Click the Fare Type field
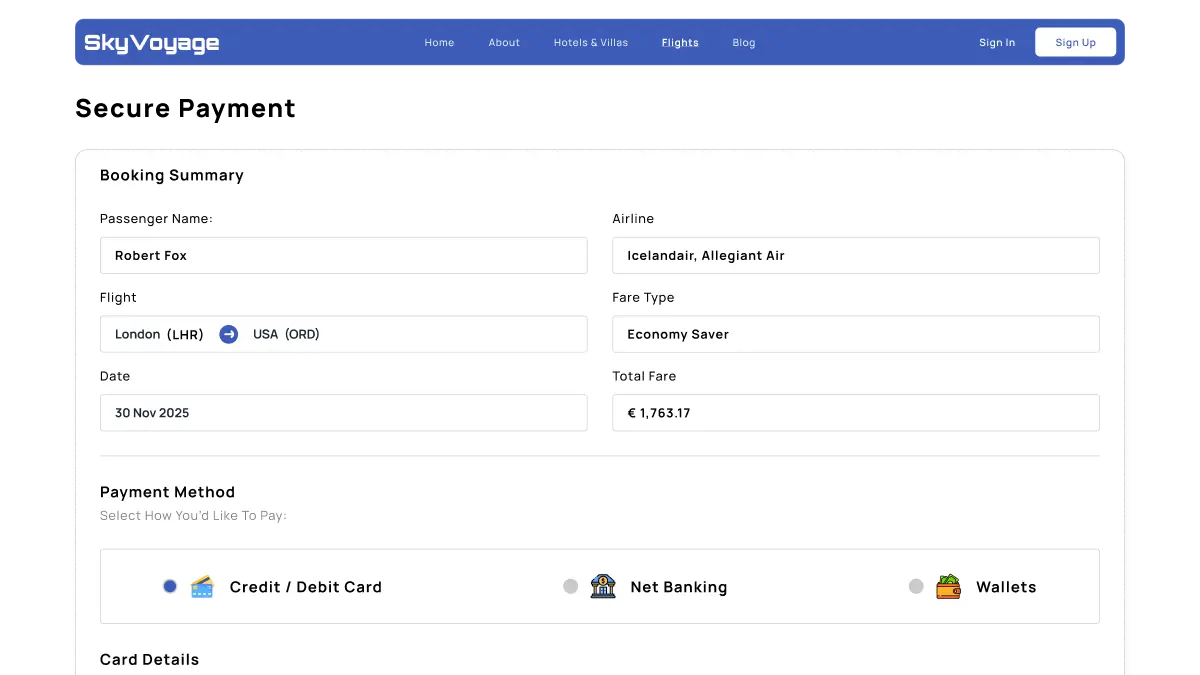Viewport: 1200px width, 675px height. tap(855, 334)
